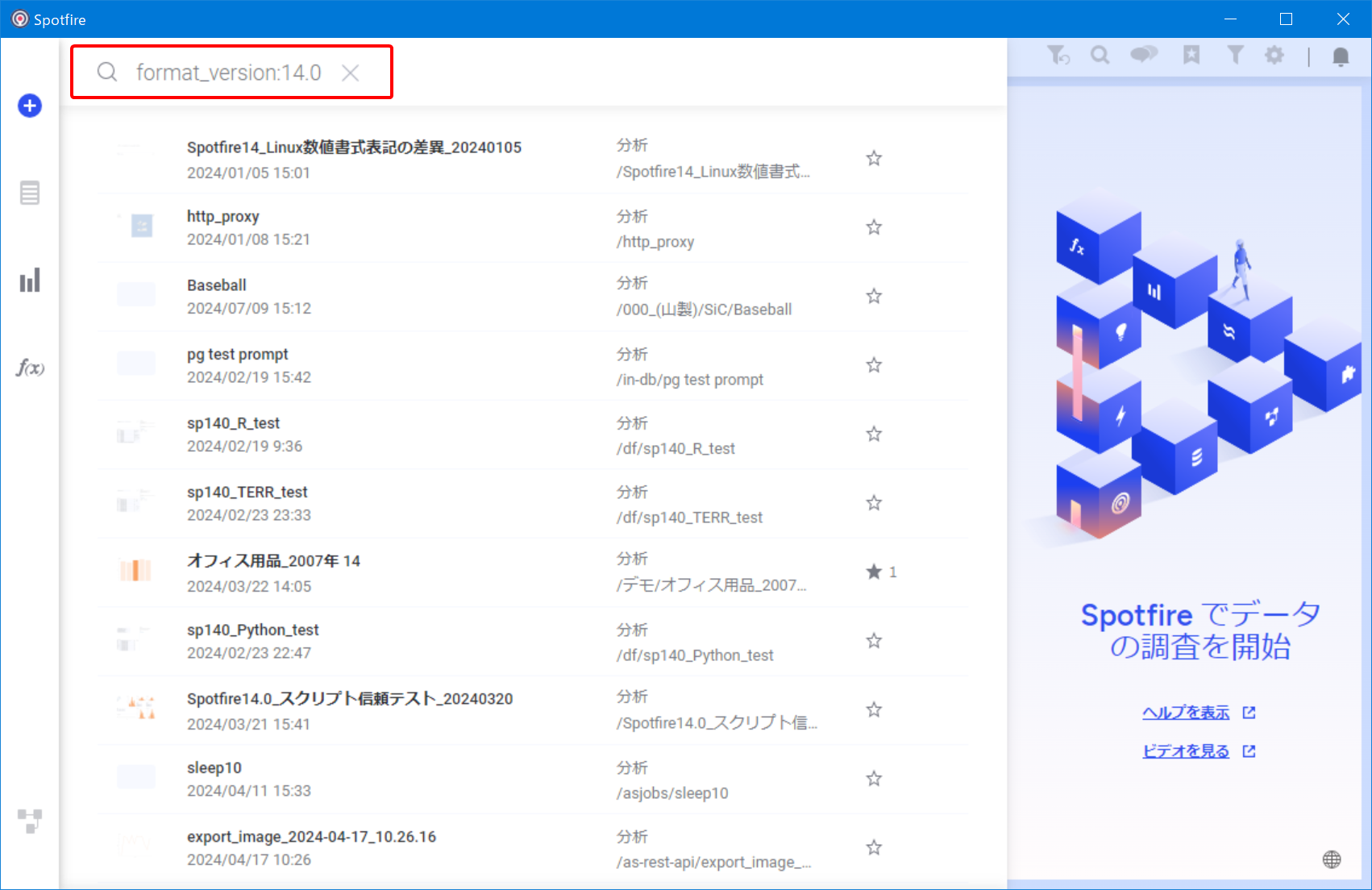Open the f(x) functions sidebar icon
The width and height of the screenshot is (1372, 890).
coord(30,368)
